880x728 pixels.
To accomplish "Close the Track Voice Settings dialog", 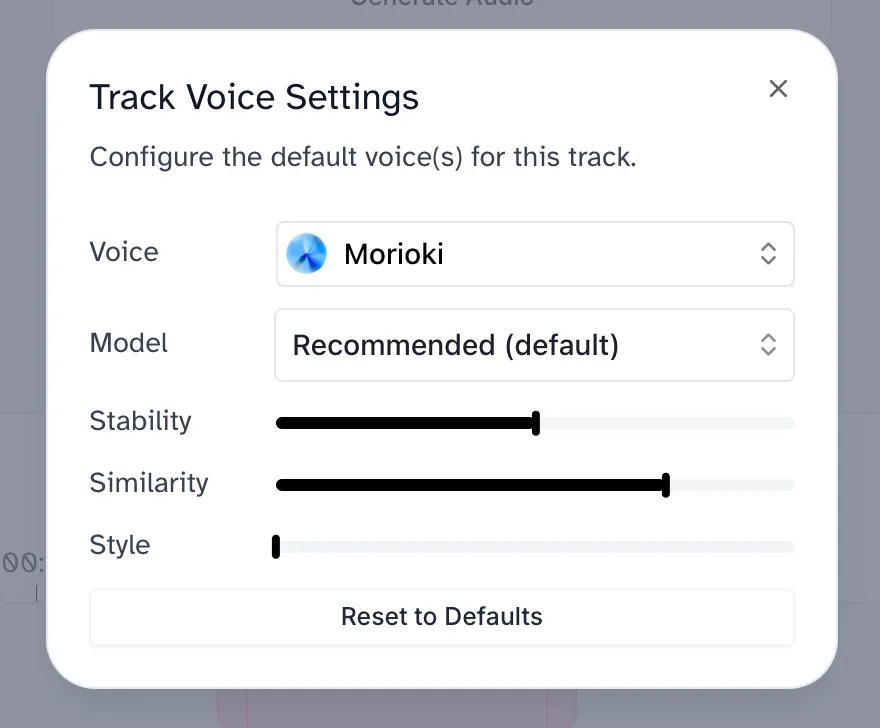I will (x=778, y=89).
